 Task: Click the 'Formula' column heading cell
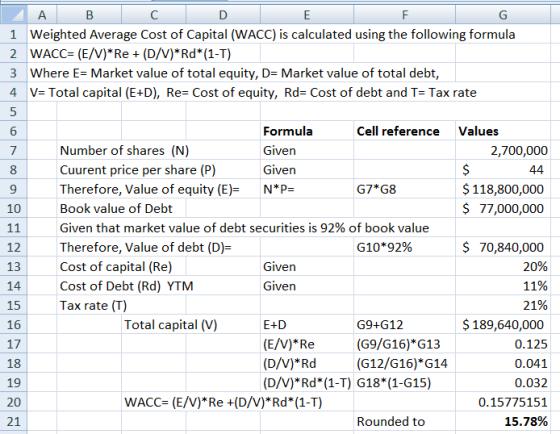coord(307,131)
